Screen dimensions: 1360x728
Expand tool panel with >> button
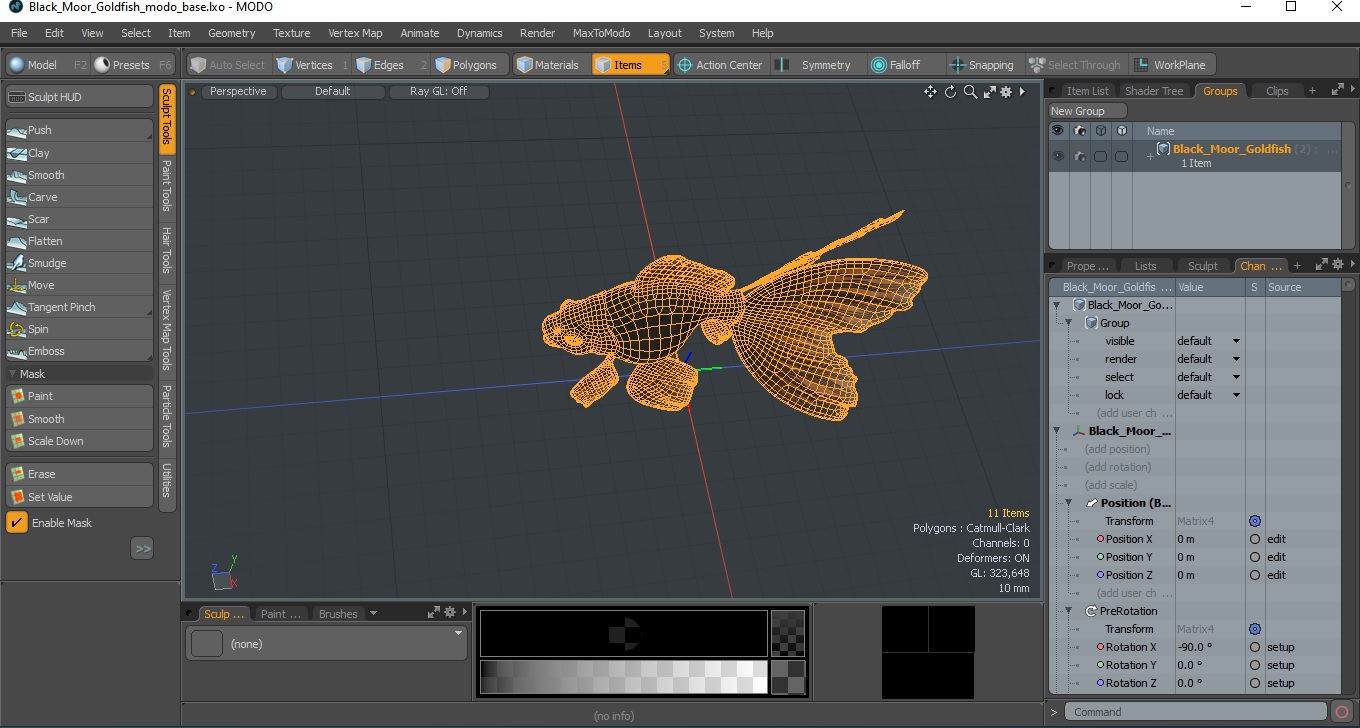click(x=142, y=548)
